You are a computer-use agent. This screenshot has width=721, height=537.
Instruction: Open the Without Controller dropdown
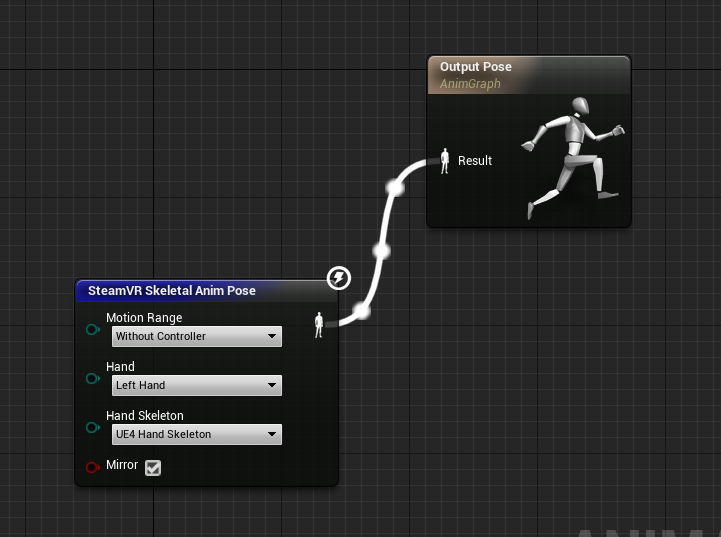coord(197,337)
